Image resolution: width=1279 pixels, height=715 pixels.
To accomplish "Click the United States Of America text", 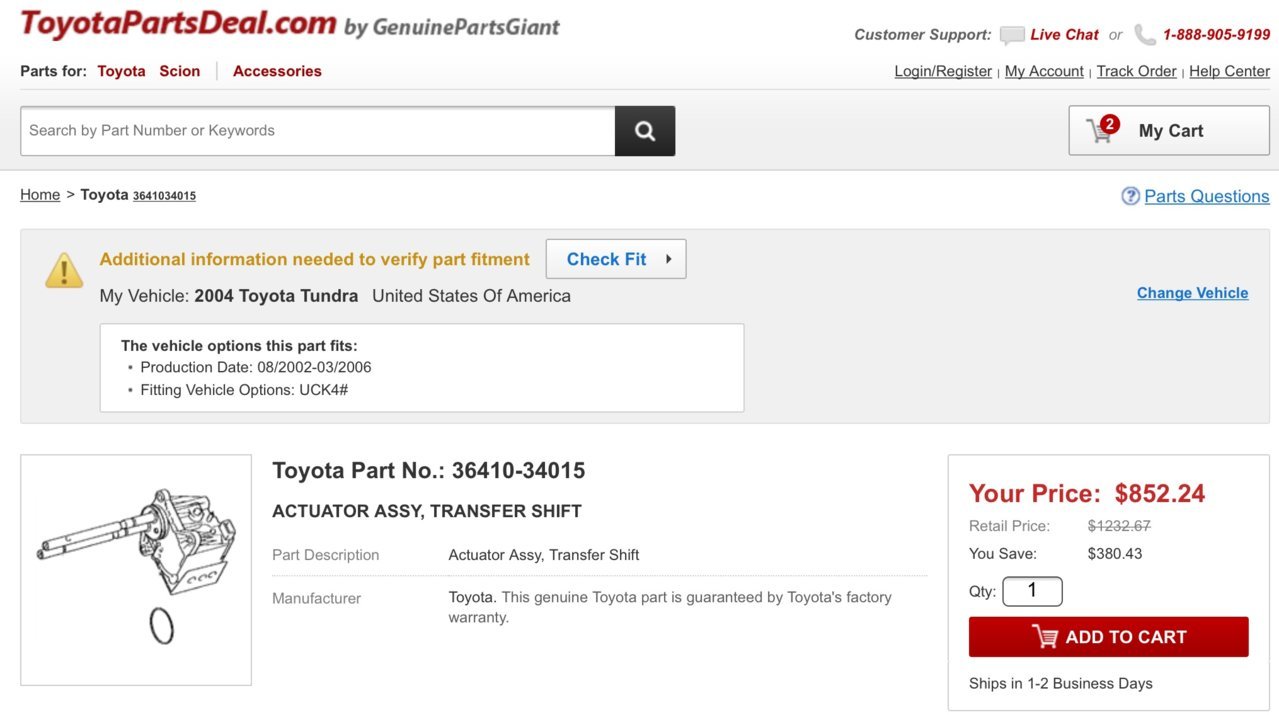I will point(471,296).
